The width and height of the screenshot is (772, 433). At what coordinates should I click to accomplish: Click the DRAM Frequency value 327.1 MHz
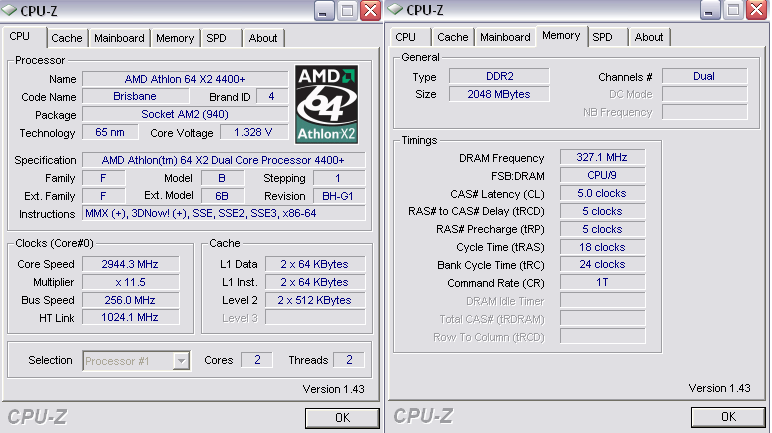pyautogui.click(x=602, y=157)
